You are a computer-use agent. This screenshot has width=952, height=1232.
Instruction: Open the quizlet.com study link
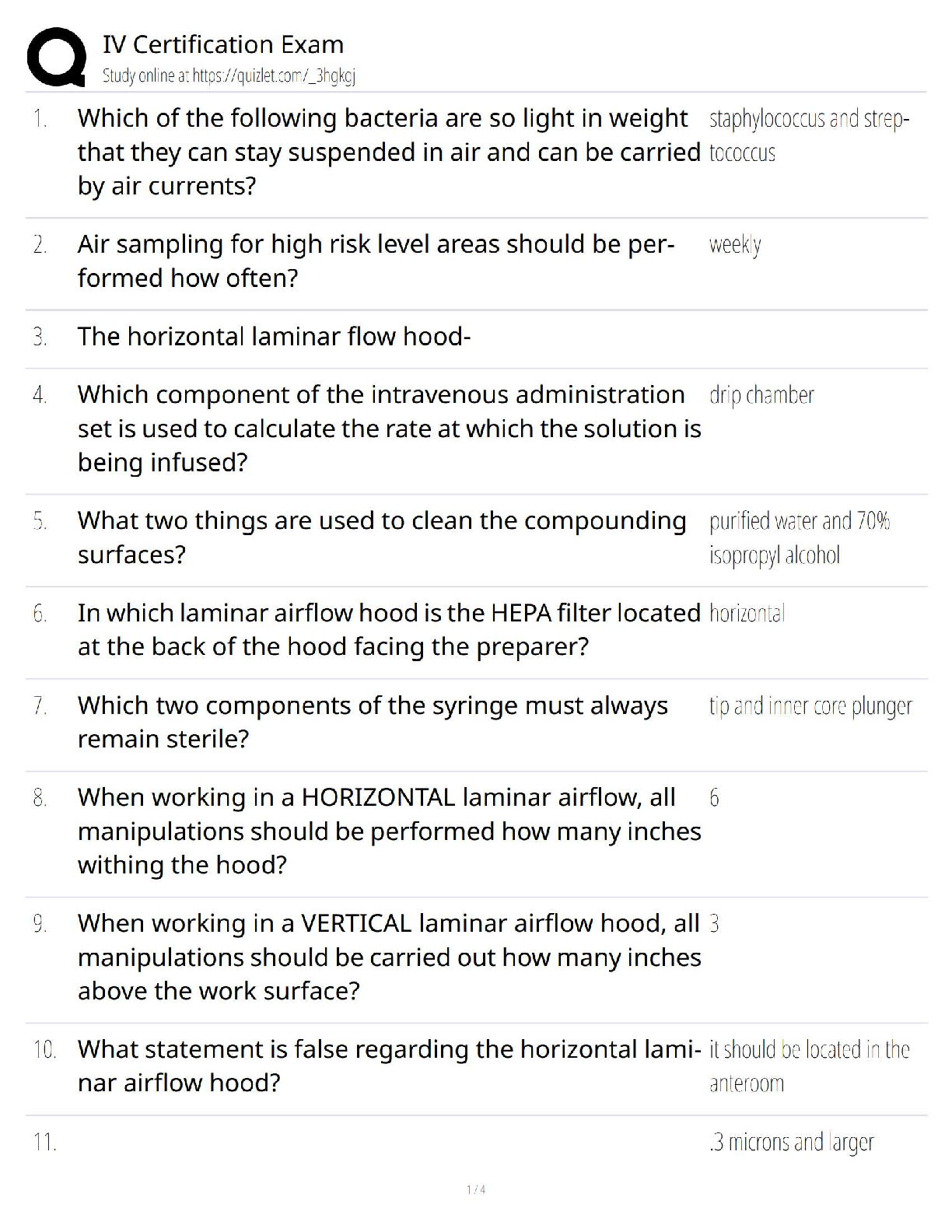(229, 76)
